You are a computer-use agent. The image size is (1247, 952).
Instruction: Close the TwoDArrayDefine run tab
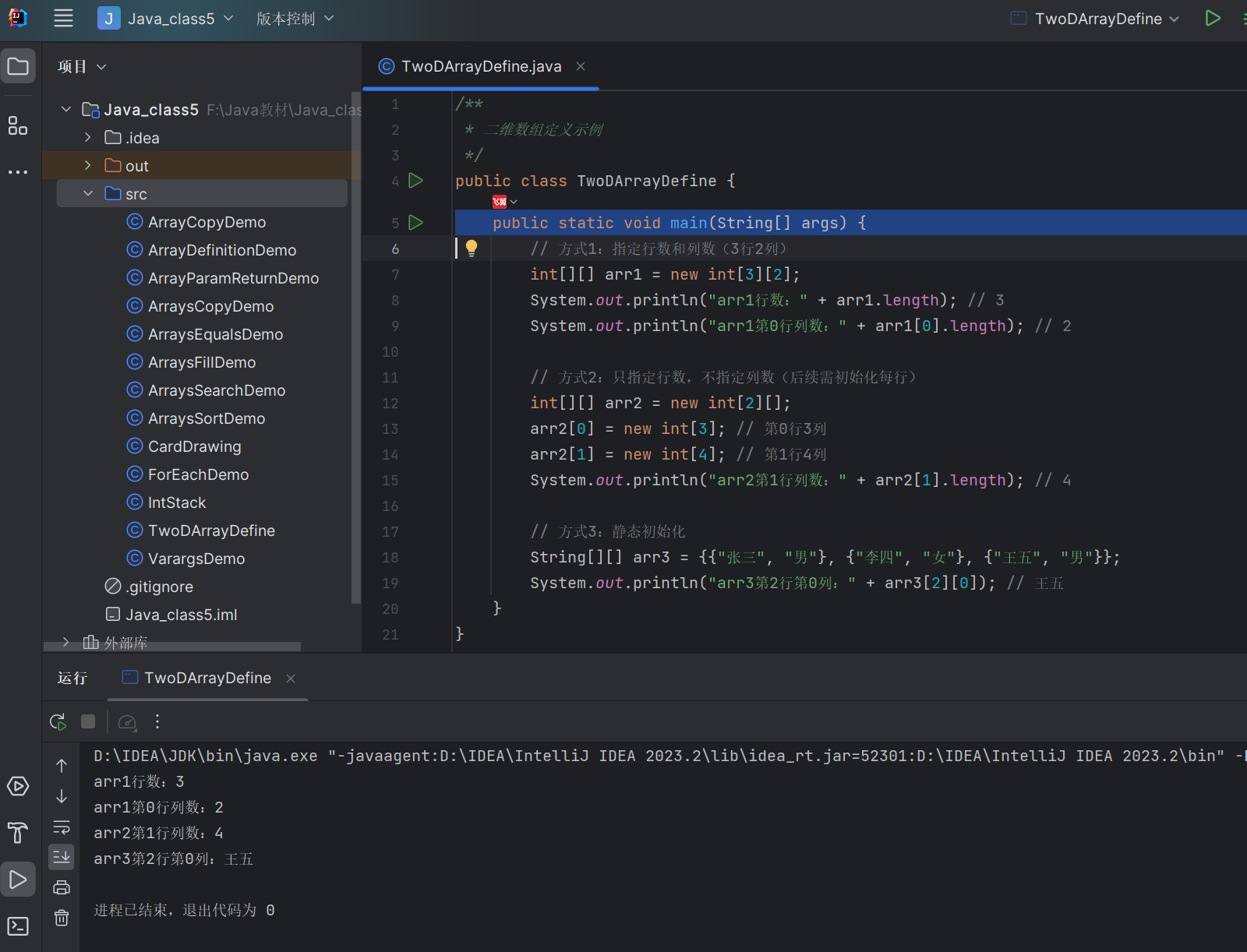[x=291, y=679]
